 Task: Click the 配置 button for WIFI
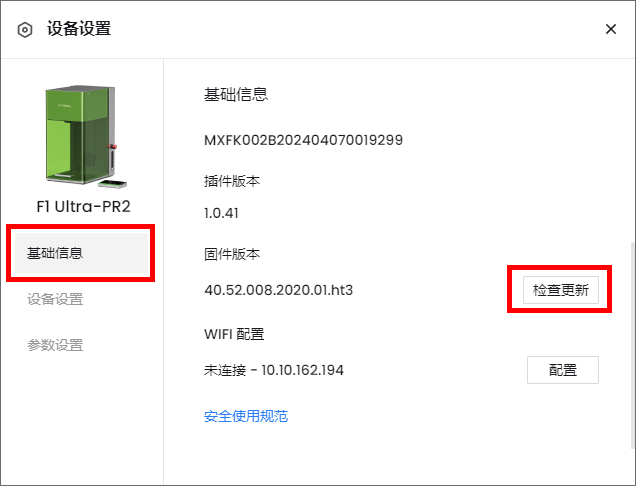coord(563,370)
